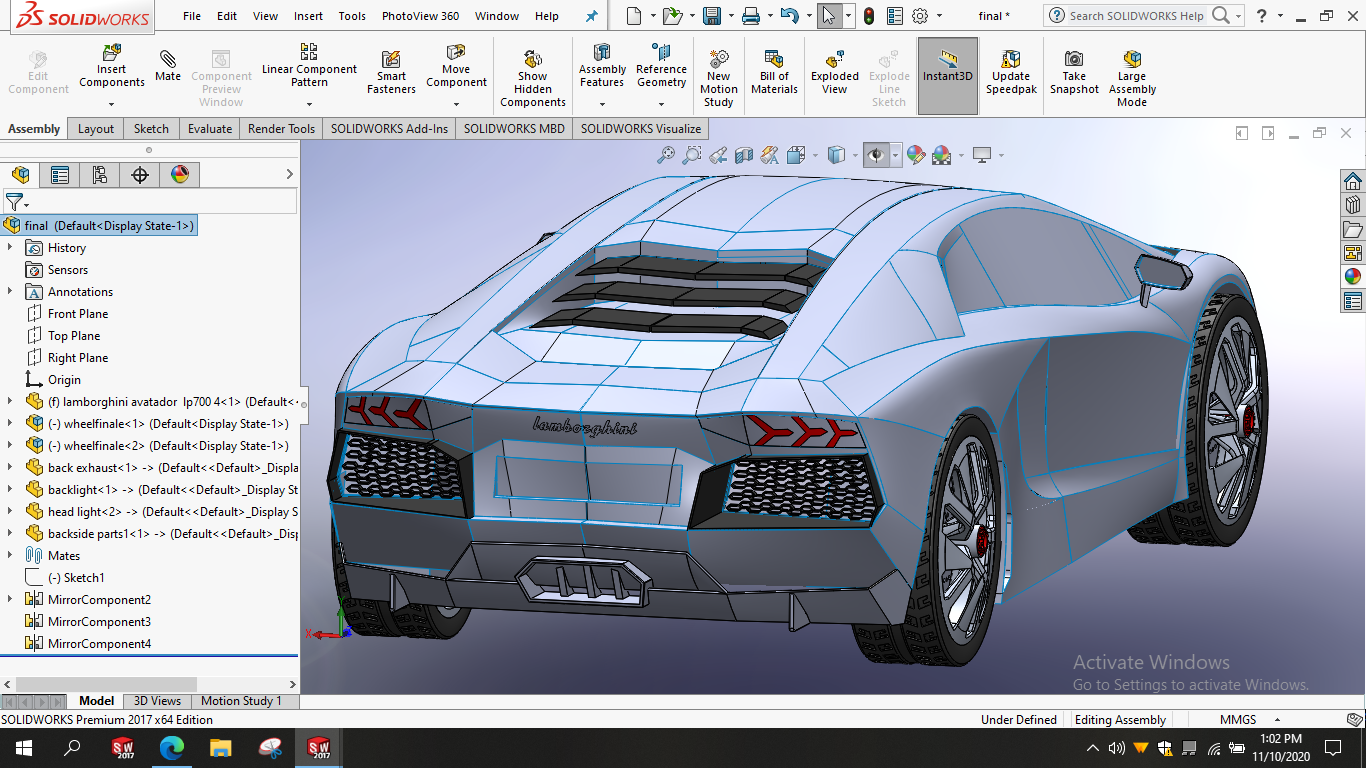
Task: Switch to 3D Views tab
Action: pos(158,701)
